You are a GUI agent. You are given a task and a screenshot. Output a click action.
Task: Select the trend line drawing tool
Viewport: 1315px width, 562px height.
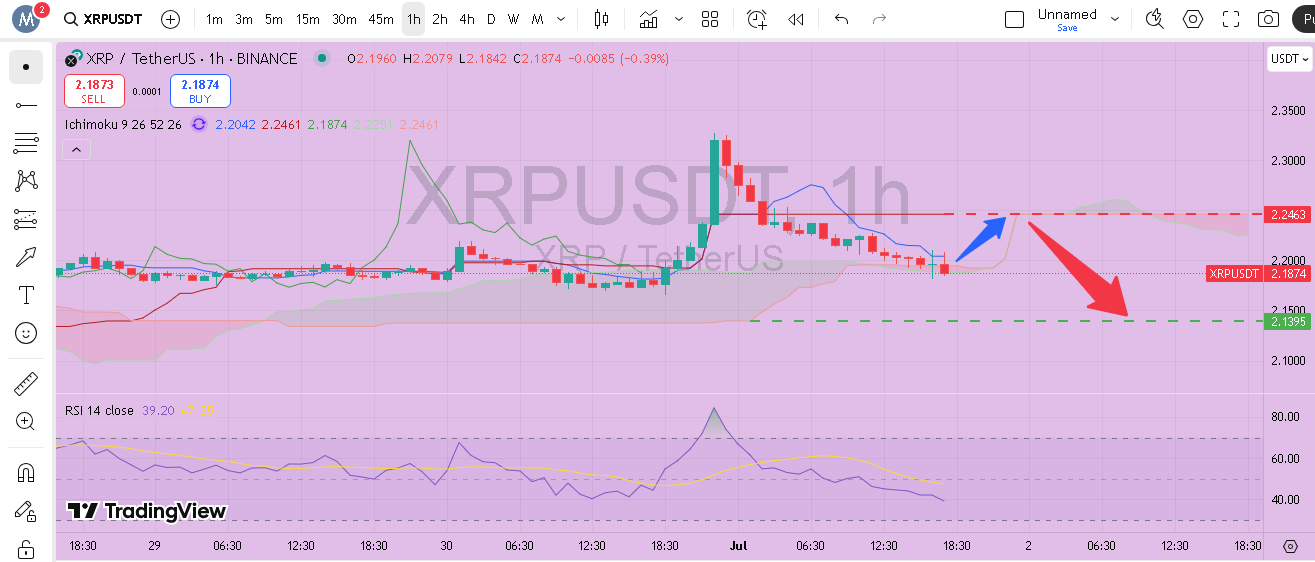26,105
